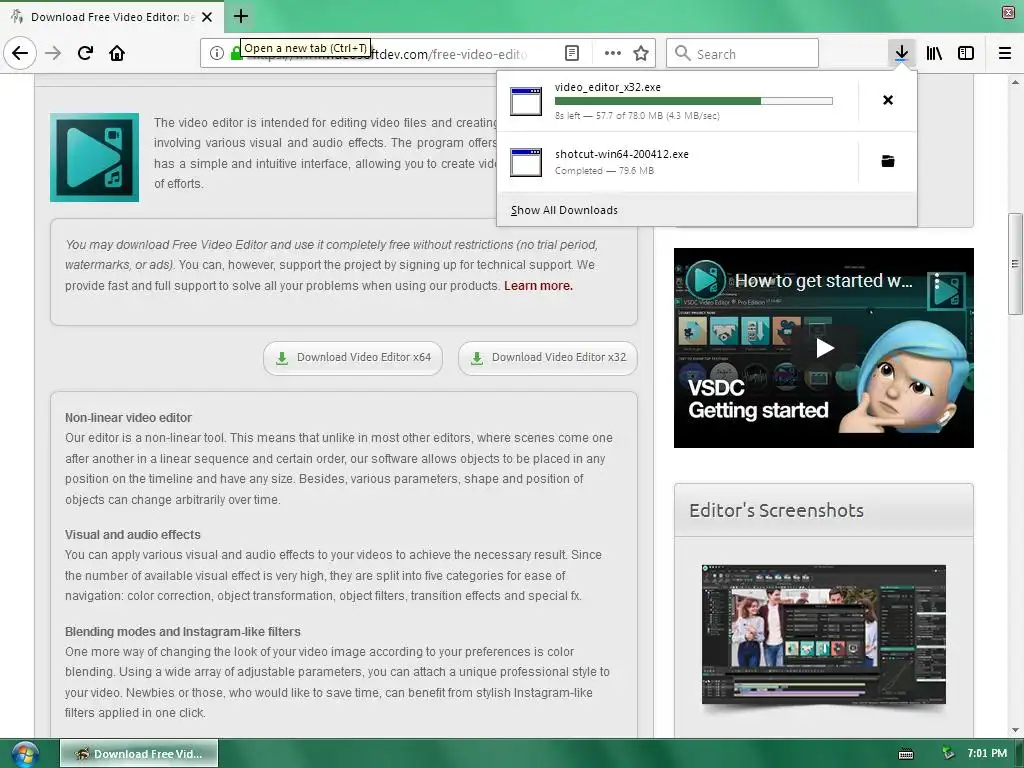Open containing folder for shotcut-win64-200412.exe
The width and height of the screenshot is (1024, 768).
point(888,161)
